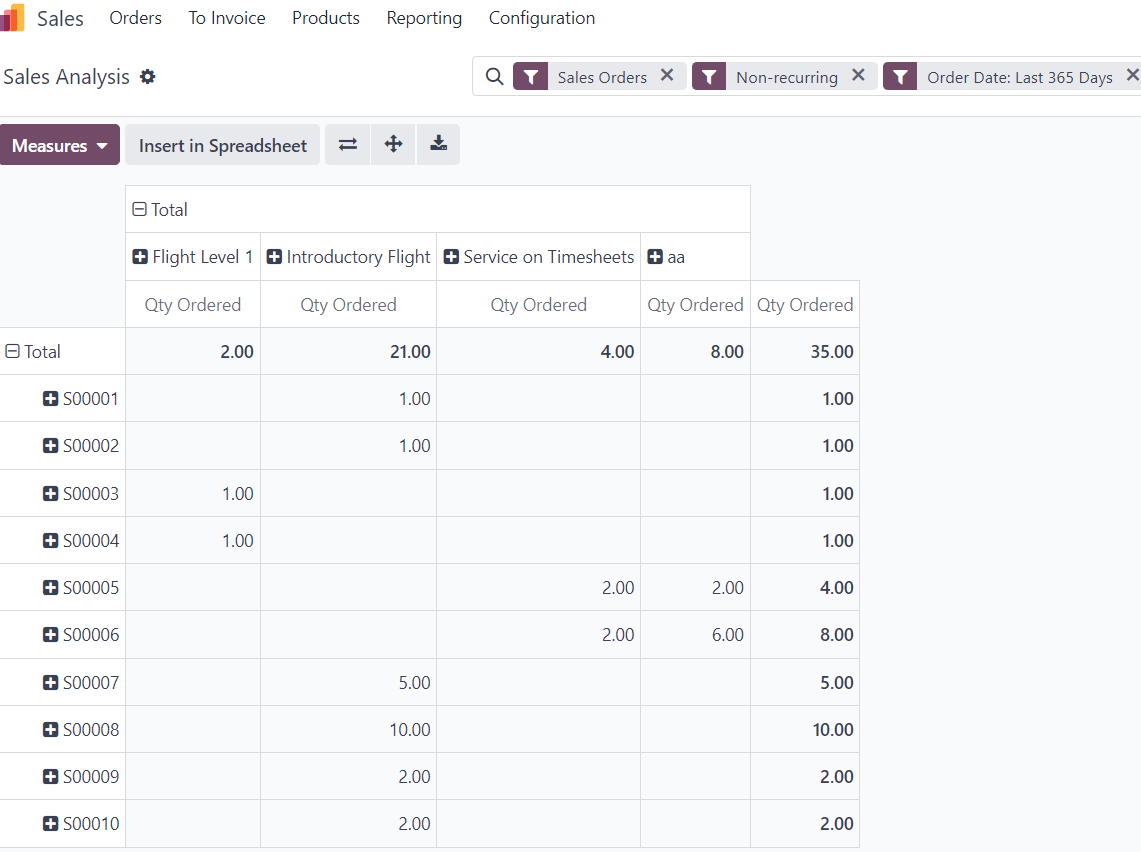
Task: Download the pivot table as xlsx
Action: tap(438, 144)
